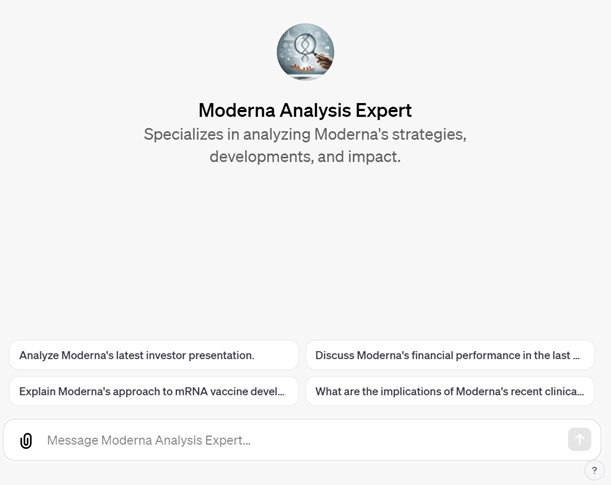Click the ellipsis ending the clinical implications suggestion
Viewport: 611px width, 485px height.
click(581, 392)
